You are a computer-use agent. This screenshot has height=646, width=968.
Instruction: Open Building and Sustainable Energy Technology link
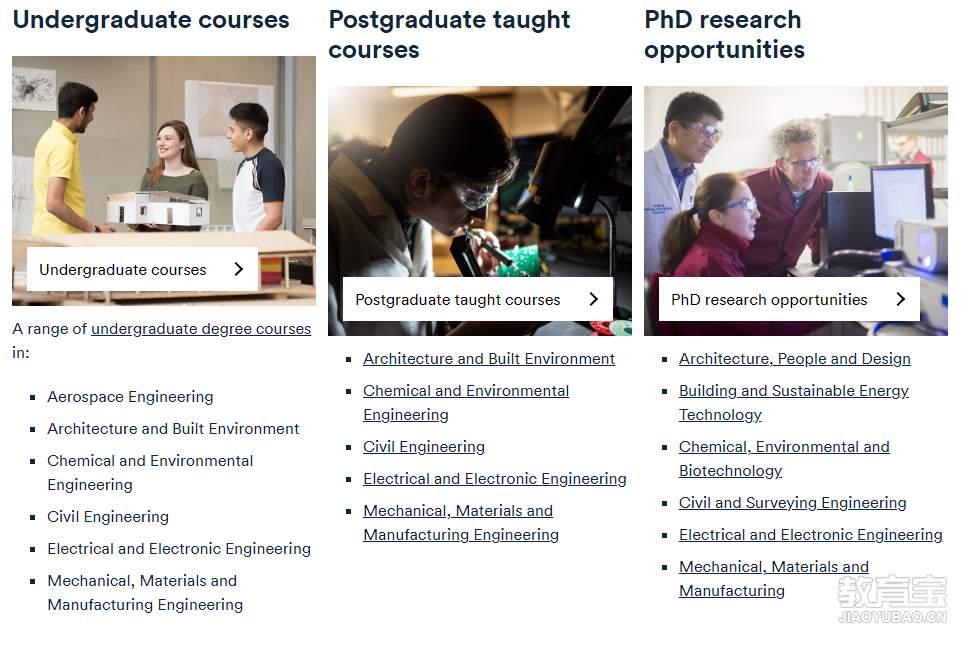[794, 403]
